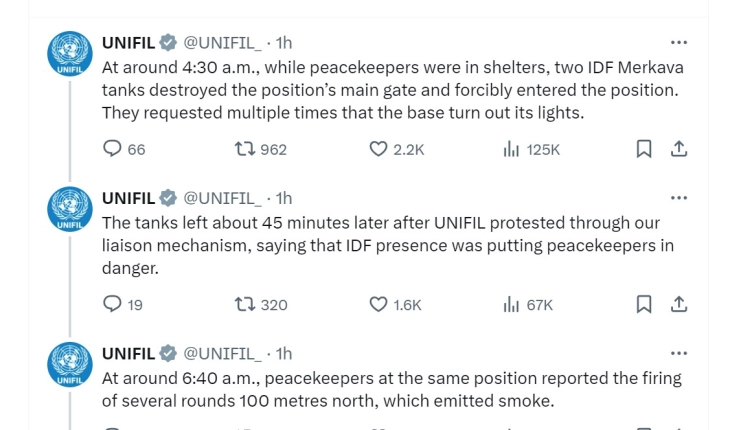
Task: Open UNIFIL avatar on first tweet
Action: (70, 54)
